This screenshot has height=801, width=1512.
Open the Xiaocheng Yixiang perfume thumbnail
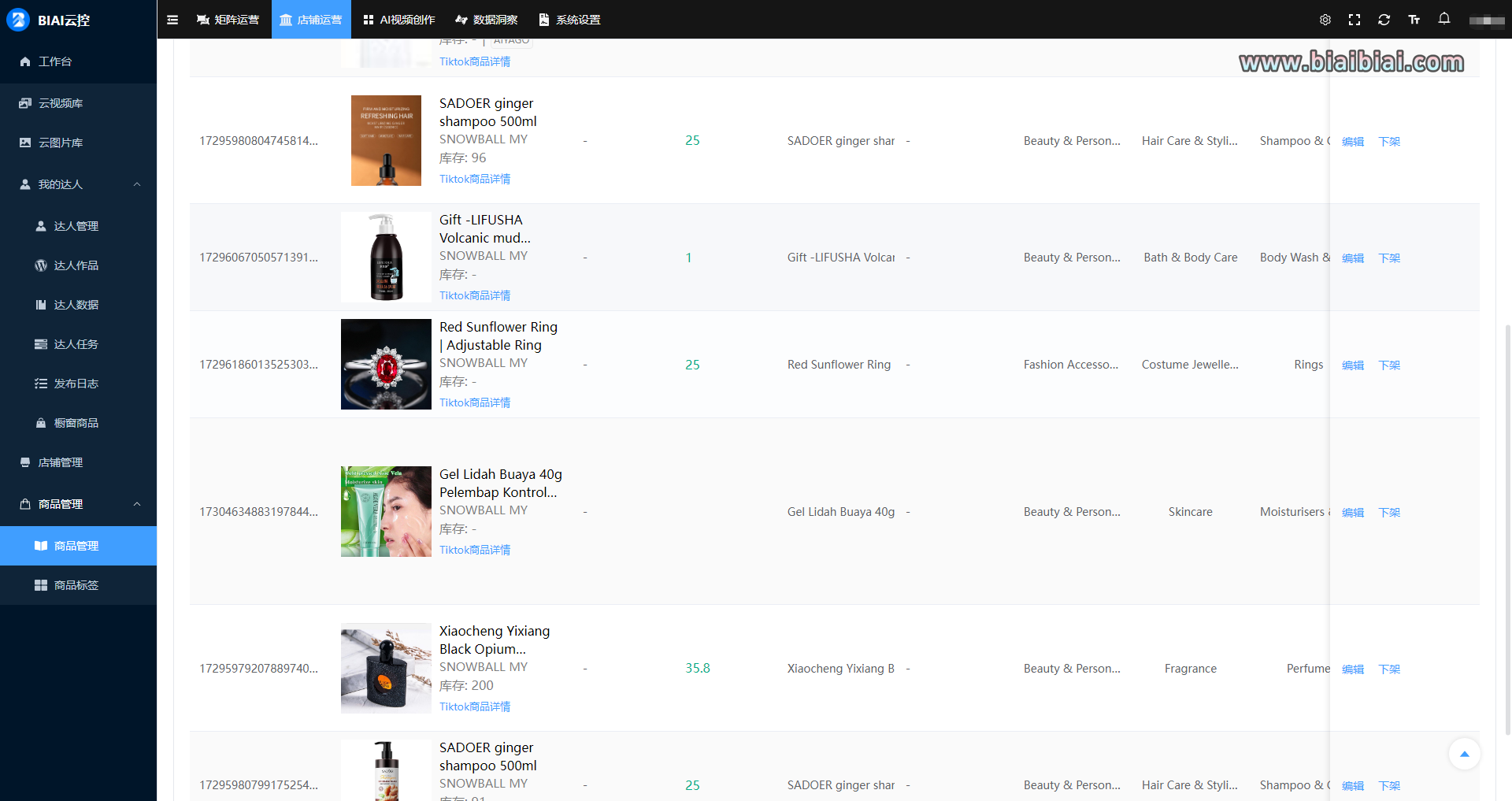386,668
